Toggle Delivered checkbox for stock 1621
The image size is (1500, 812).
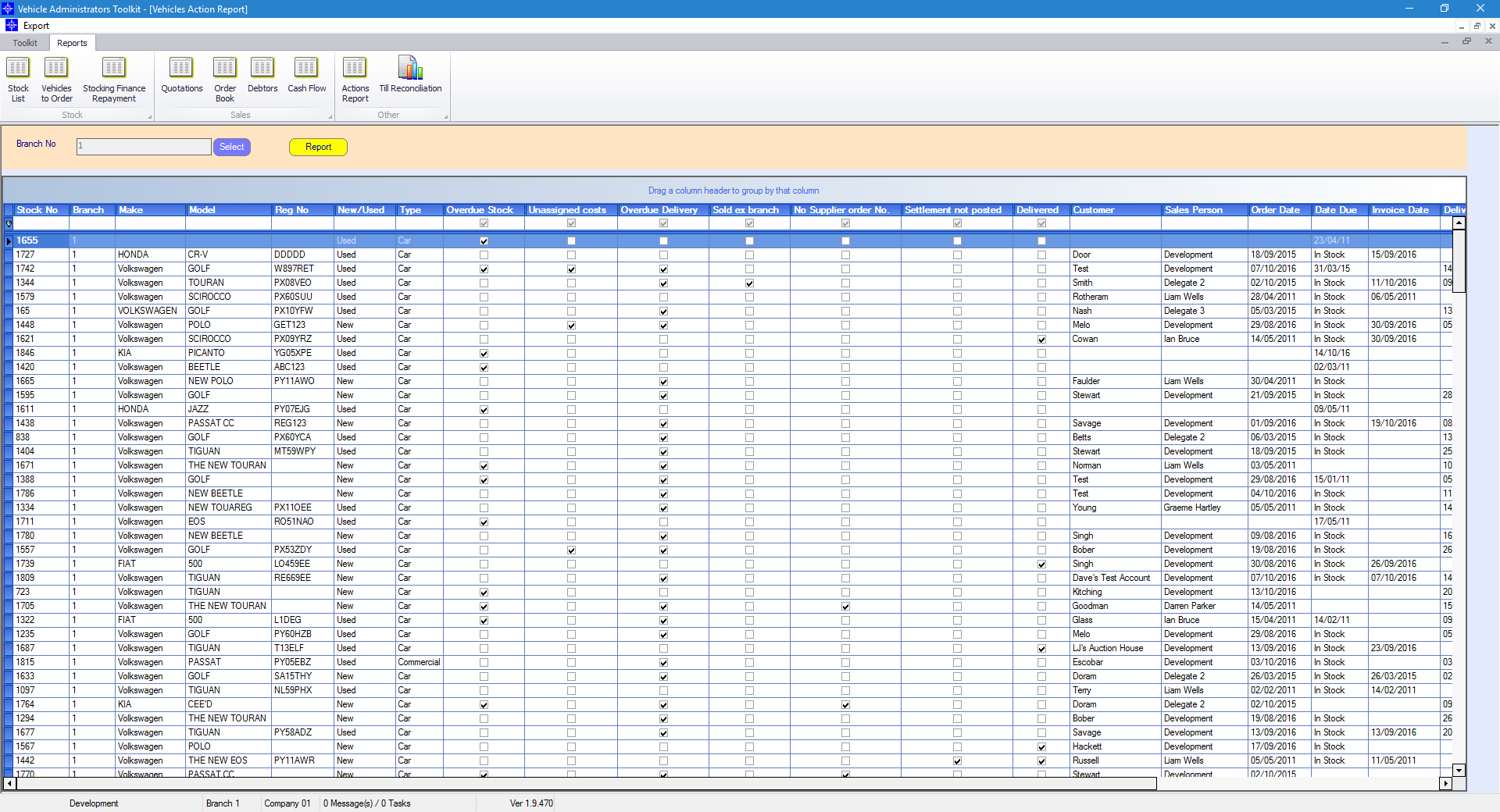pyautogui.click(x=1041, y=340)
